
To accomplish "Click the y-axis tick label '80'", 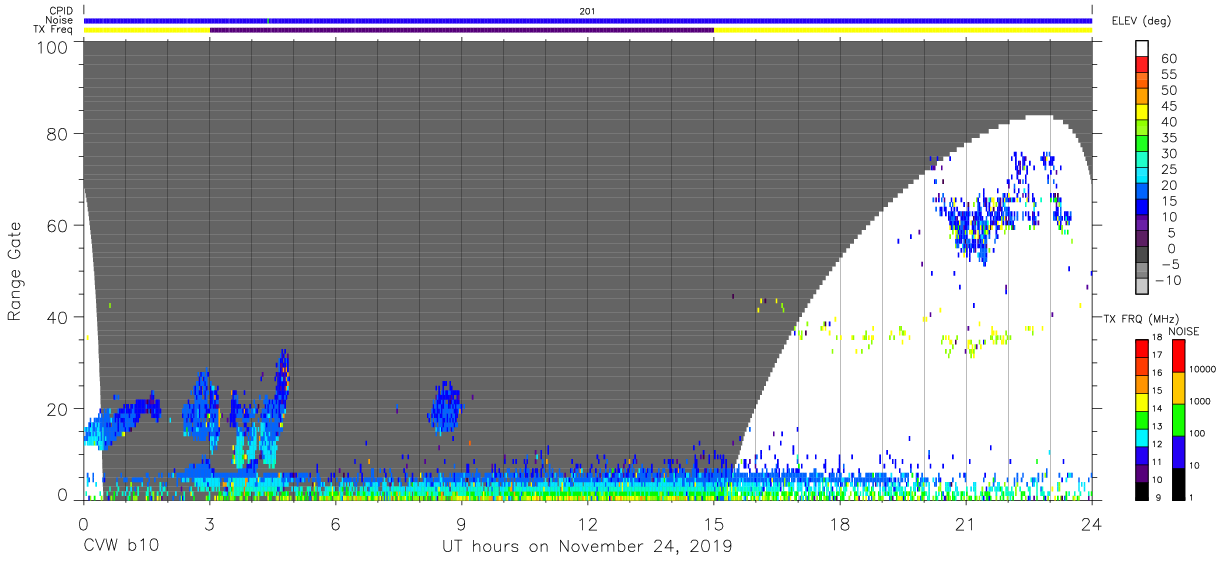I will click(x=58, y=133).
